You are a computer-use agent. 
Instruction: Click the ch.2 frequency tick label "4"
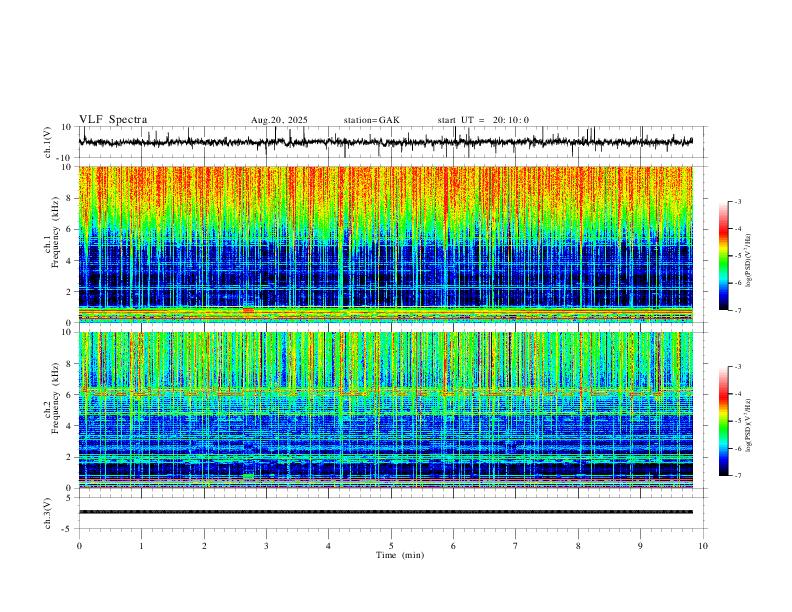(x=69, y=426)
